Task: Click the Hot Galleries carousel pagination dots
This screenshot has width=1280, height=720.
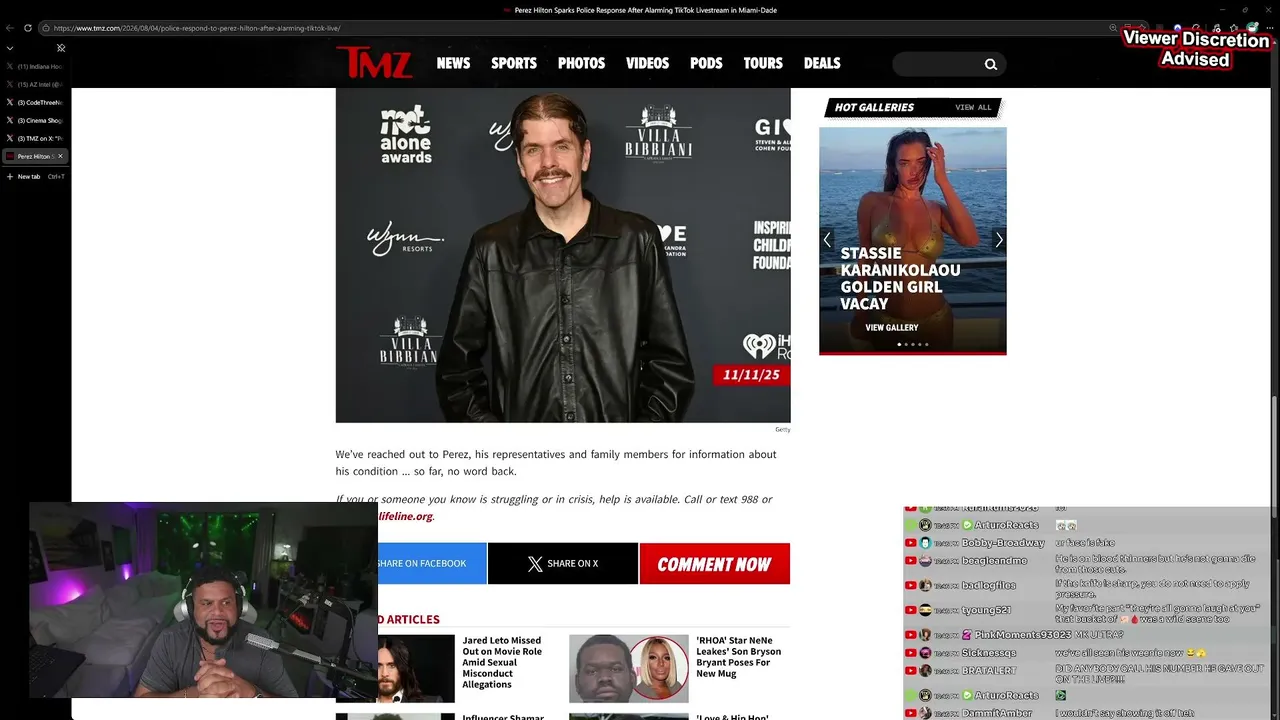Action: [x=912, y=345]
